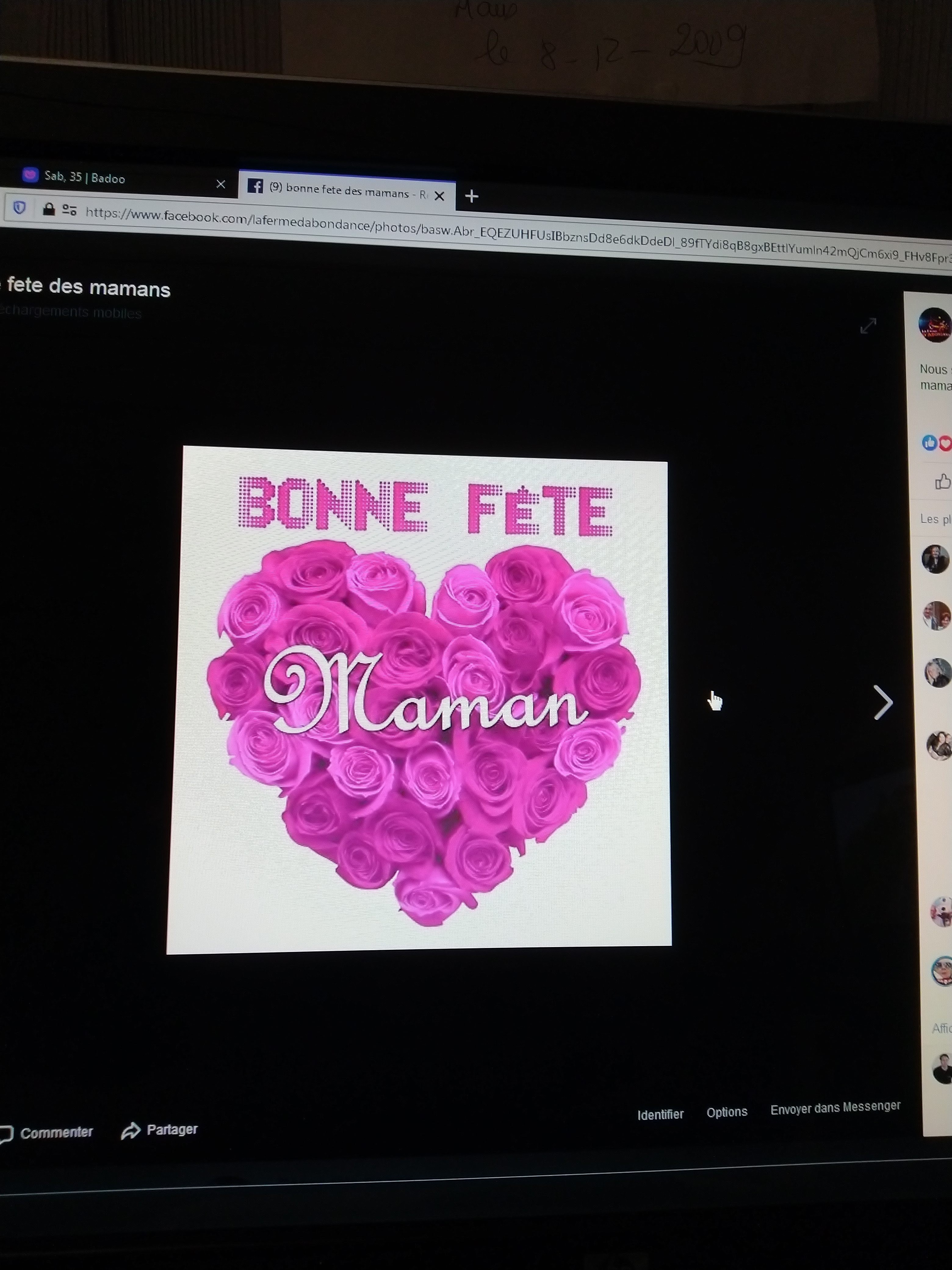
Task: Expand photo to fullscreen view
Action: (868, 325)
